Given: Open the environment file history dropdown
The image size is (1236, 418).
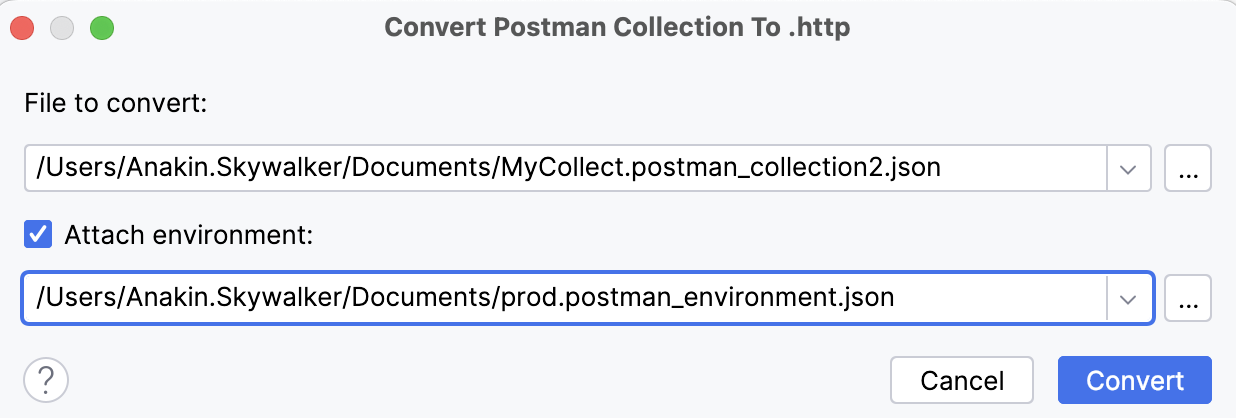Looking at the screenshot, I should (x=1129, y=298).
